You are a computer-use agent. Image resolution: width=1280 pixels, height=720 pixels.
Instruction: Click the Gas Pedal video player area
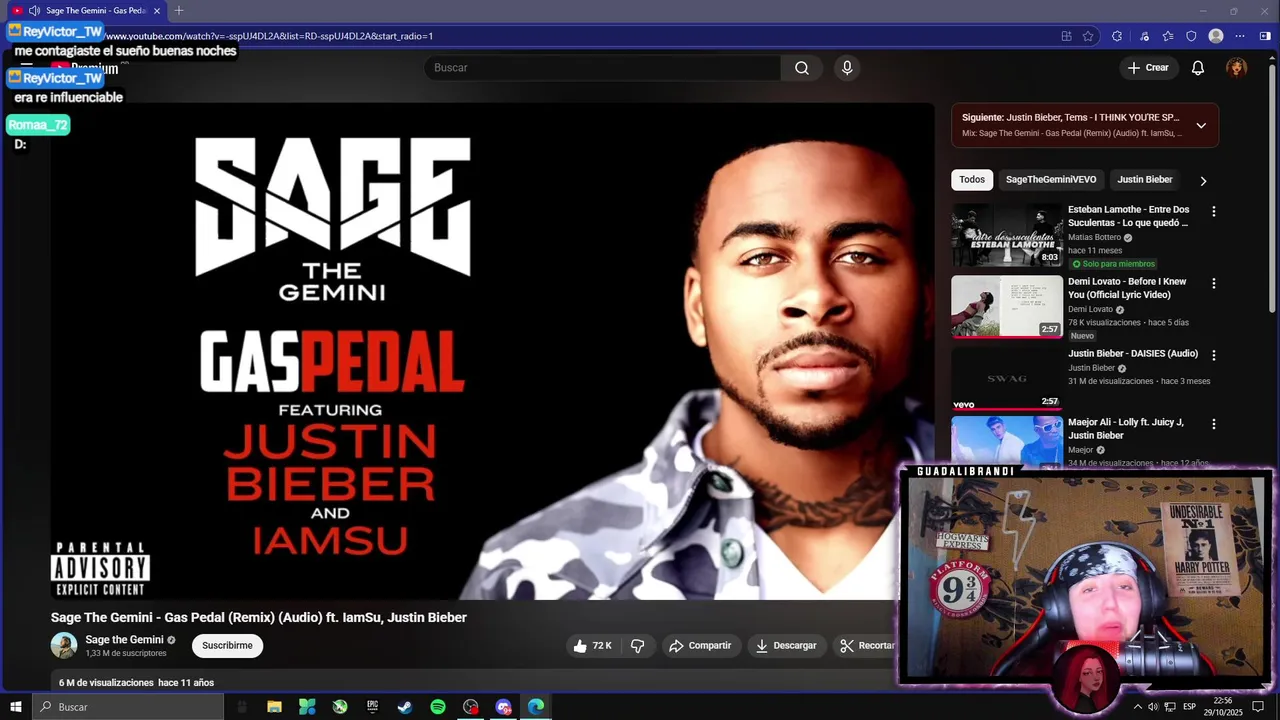[493, 351]
